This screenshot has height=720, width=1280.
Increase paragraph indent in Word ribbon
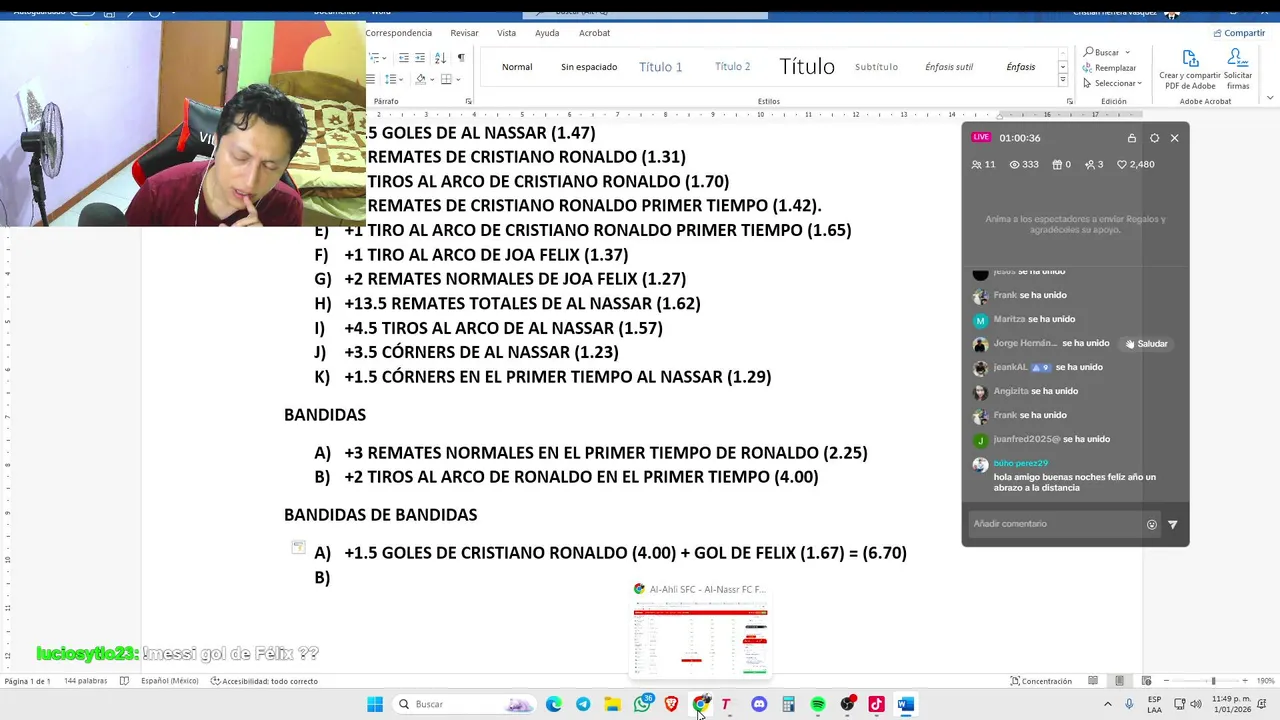(x=420, y=58)
